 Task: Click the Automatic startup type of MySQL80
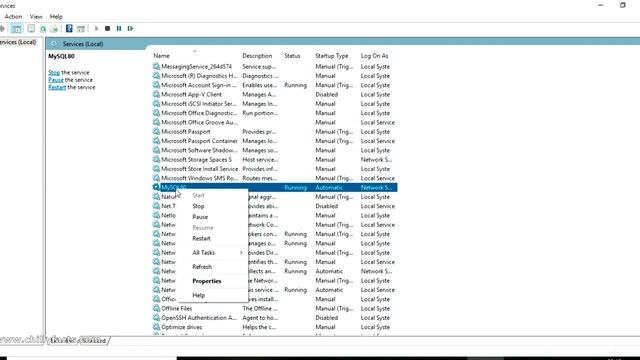click(329, 187)
